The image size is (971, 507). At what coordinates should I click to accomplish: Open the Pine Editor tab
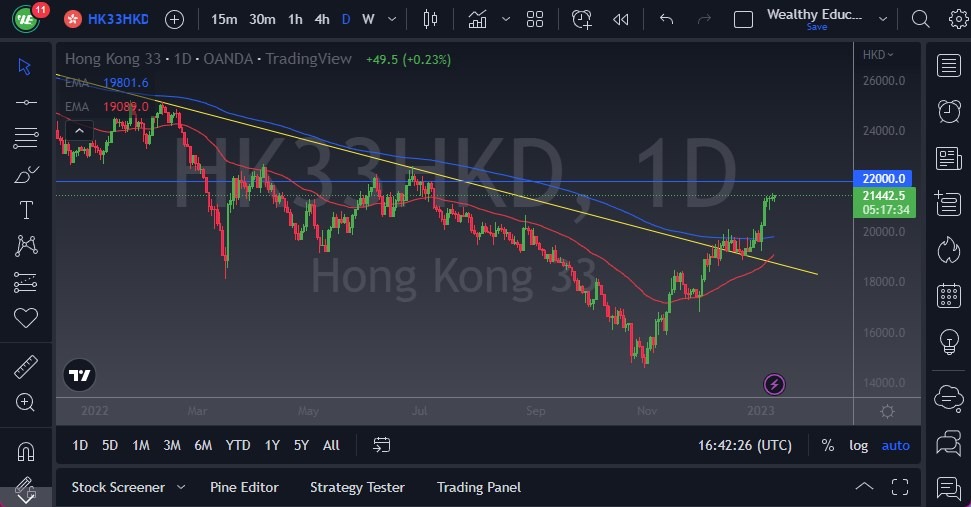244,487
